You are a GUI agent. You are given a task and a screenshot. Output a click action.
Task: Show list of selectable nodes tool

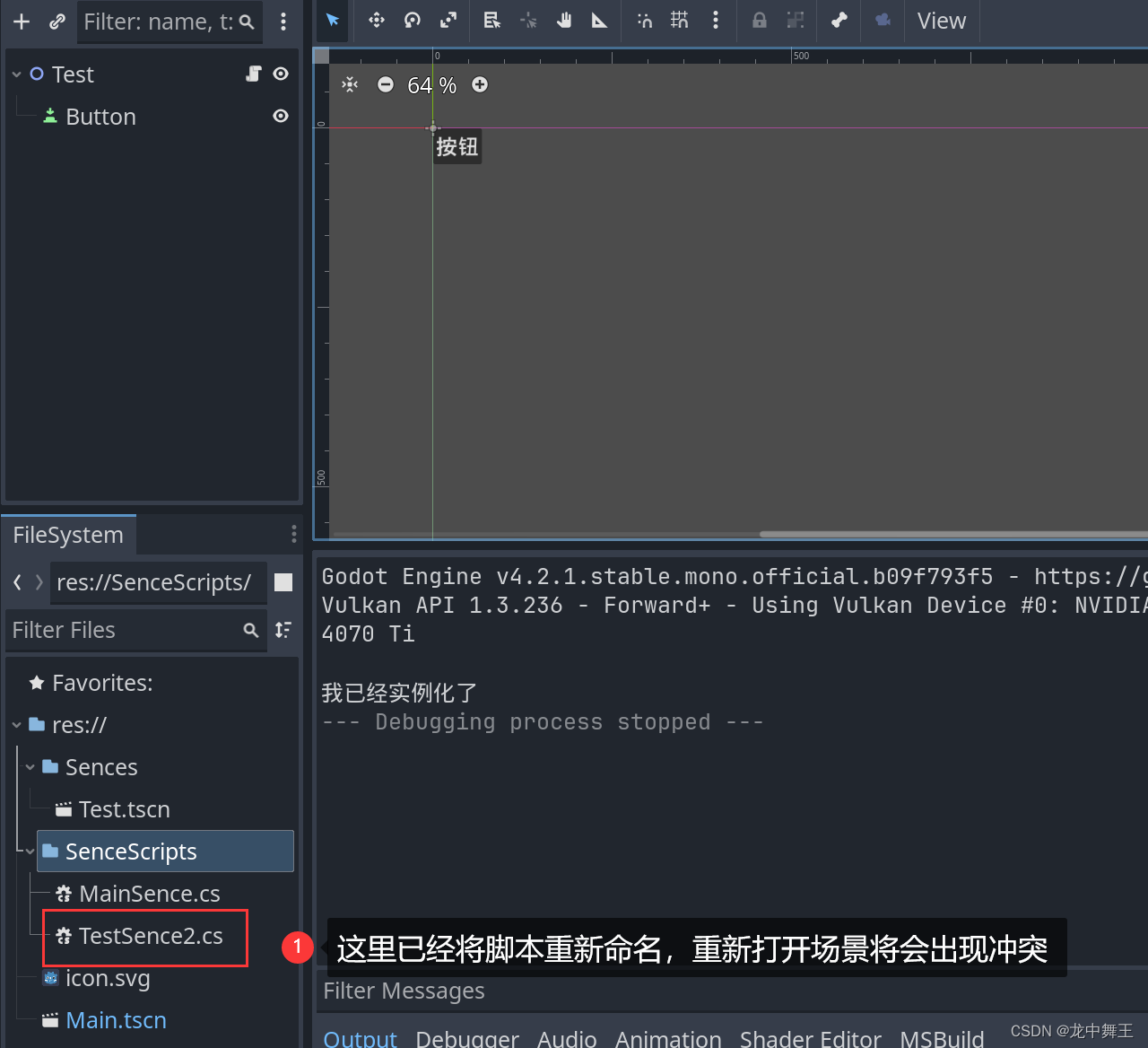click(492, 21)
